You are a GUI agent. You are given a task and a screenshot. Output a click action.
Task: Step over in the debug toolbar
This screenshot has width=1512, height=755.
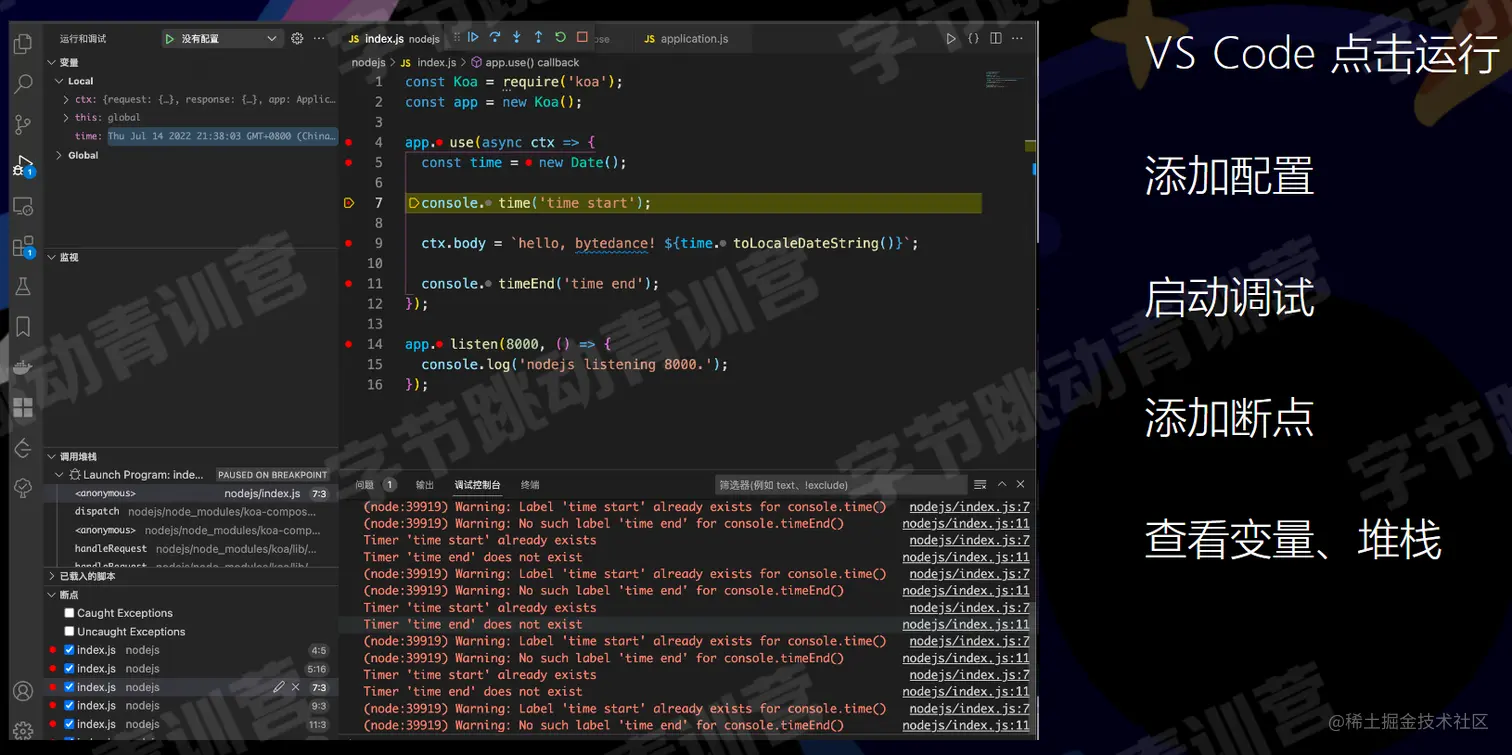(x=495, y=38)
